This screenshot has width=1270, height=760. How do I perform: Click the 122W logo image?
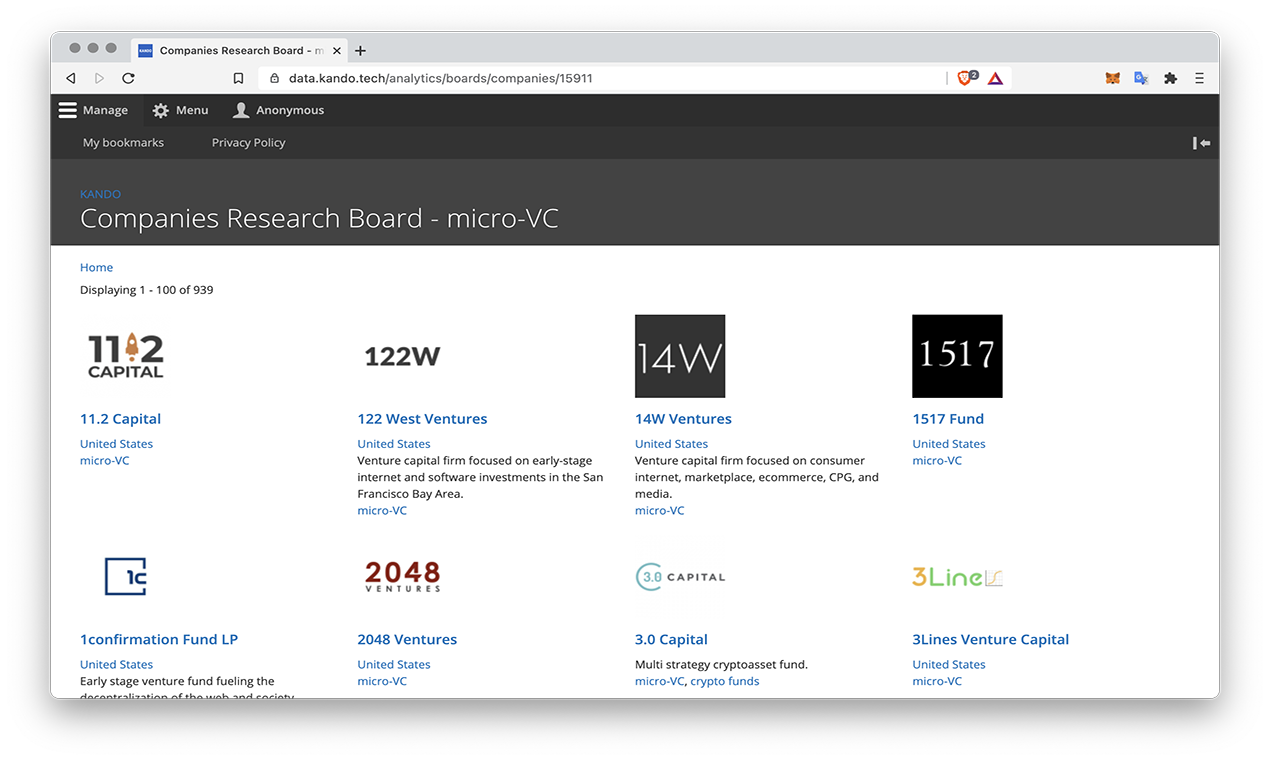pos(402,356)
